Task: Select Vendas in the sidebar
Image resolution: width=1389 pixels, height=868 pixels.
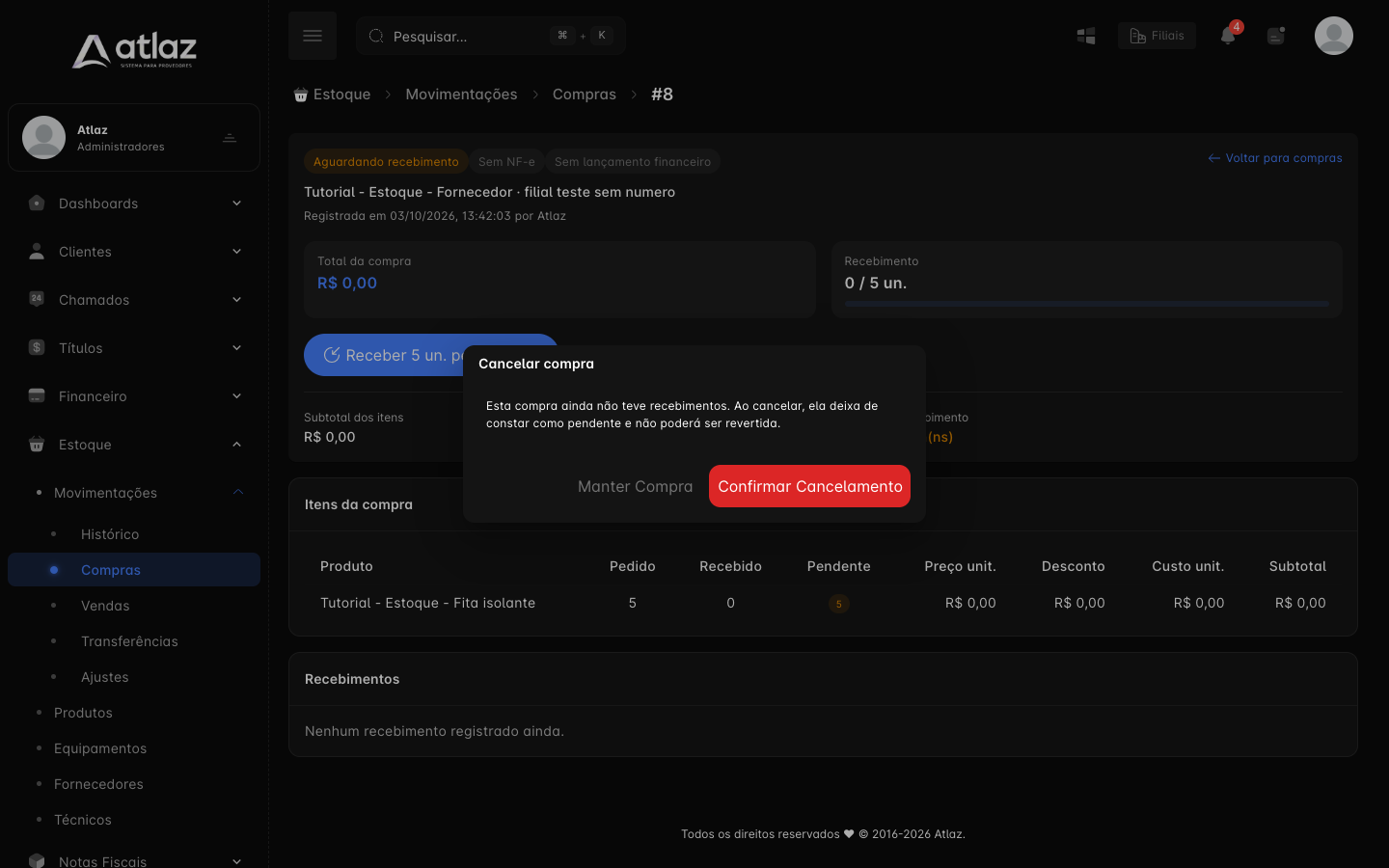Action: [105, 606]
